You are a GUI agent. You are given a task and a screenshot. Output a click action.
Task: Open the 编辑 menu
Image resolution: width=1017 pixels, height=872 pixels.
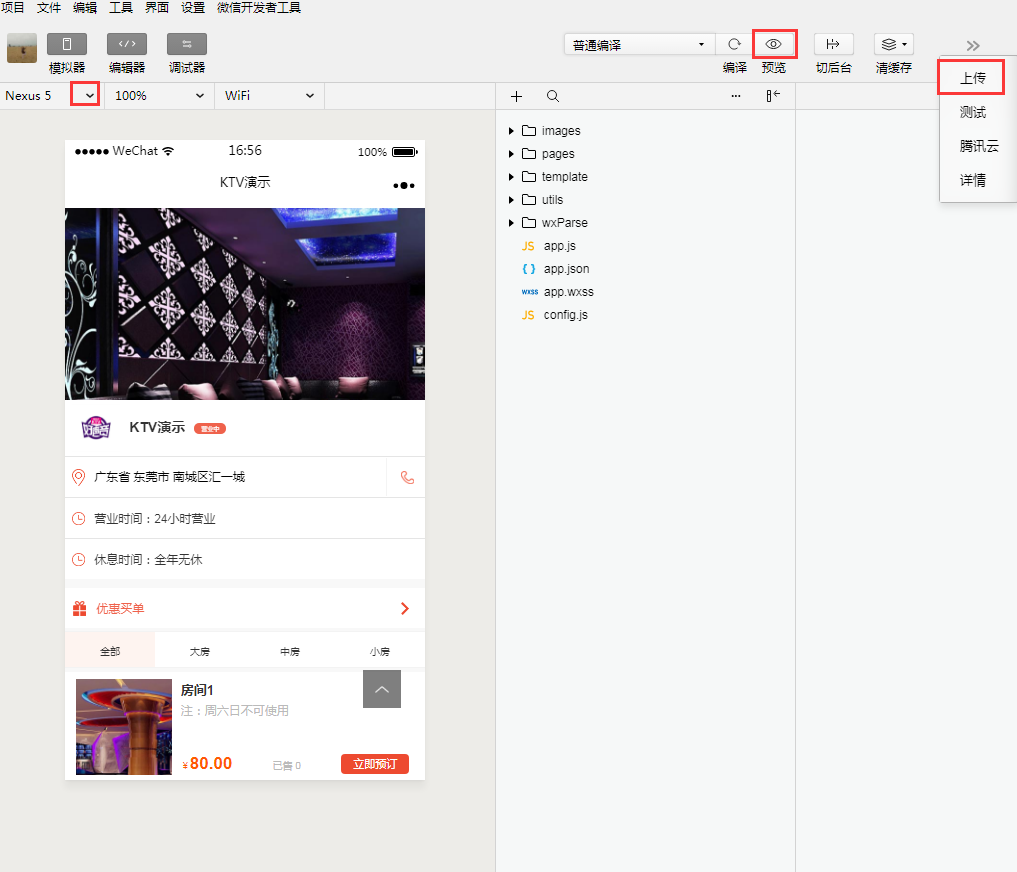coord(85,8)
